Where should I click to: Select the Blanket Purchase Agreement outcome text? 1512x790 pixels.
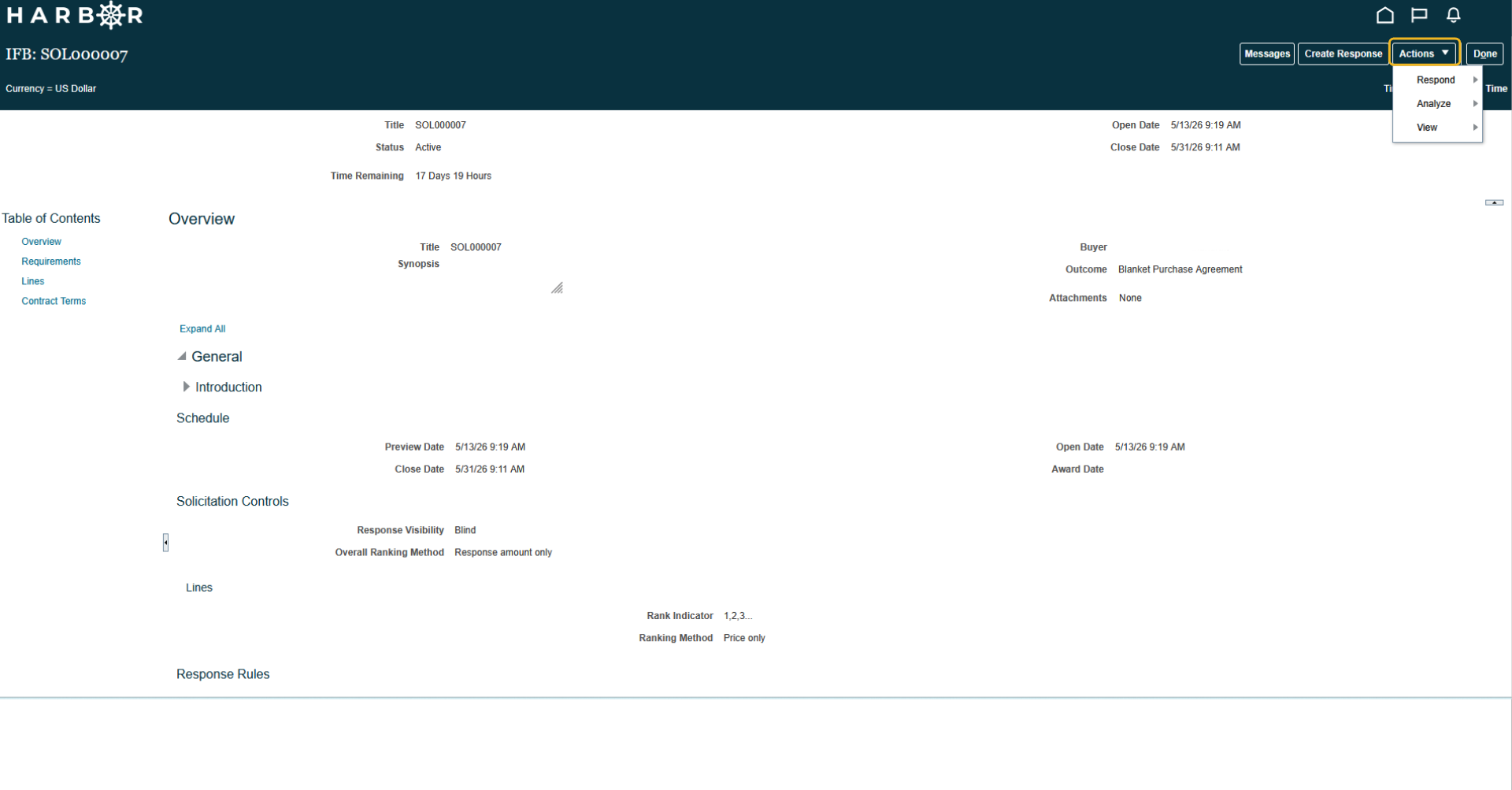point(1180,269)
